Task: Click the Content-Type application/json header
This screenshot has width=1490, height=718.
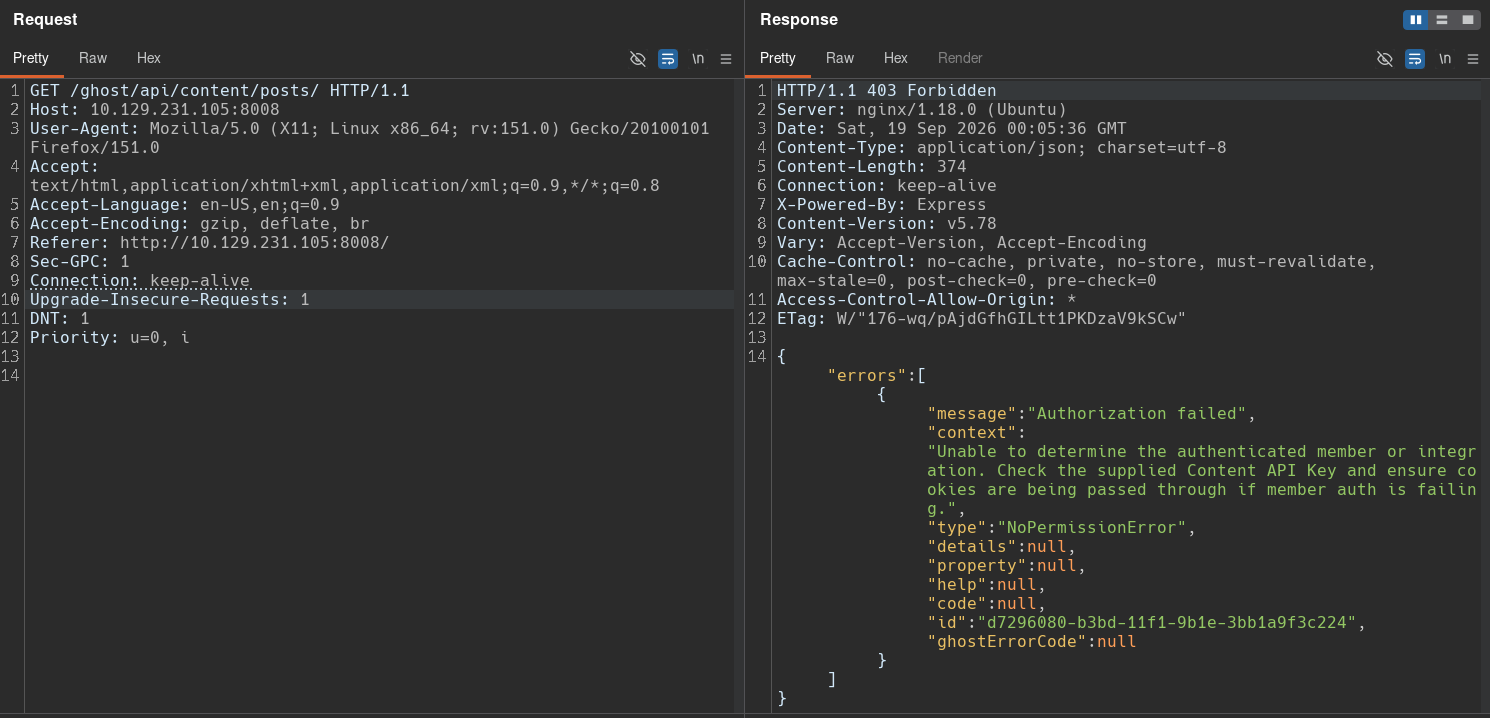Action: pos(1002,147)
